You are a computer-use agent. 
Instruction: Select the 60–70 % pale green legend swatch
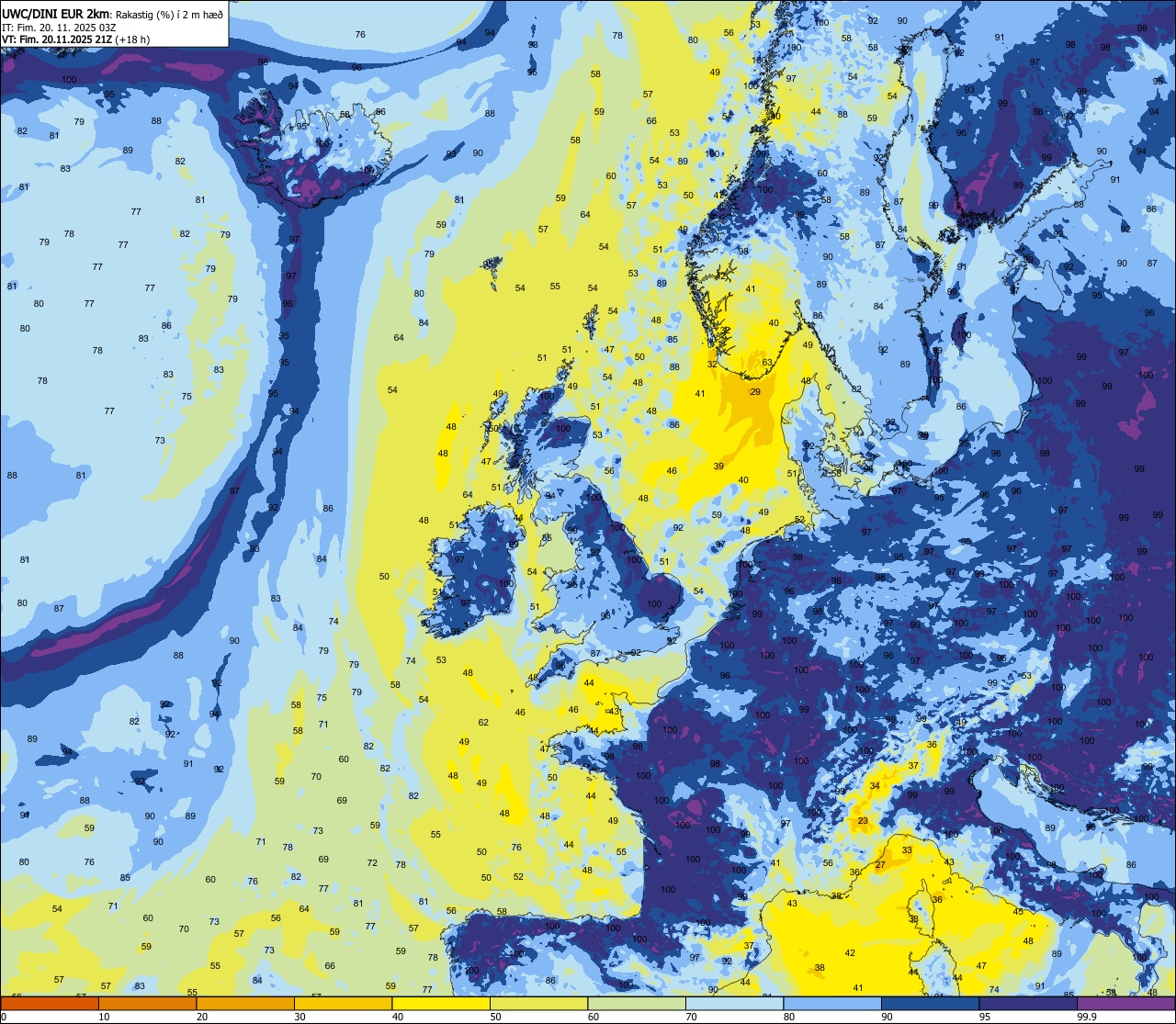tap(637, 1004)
